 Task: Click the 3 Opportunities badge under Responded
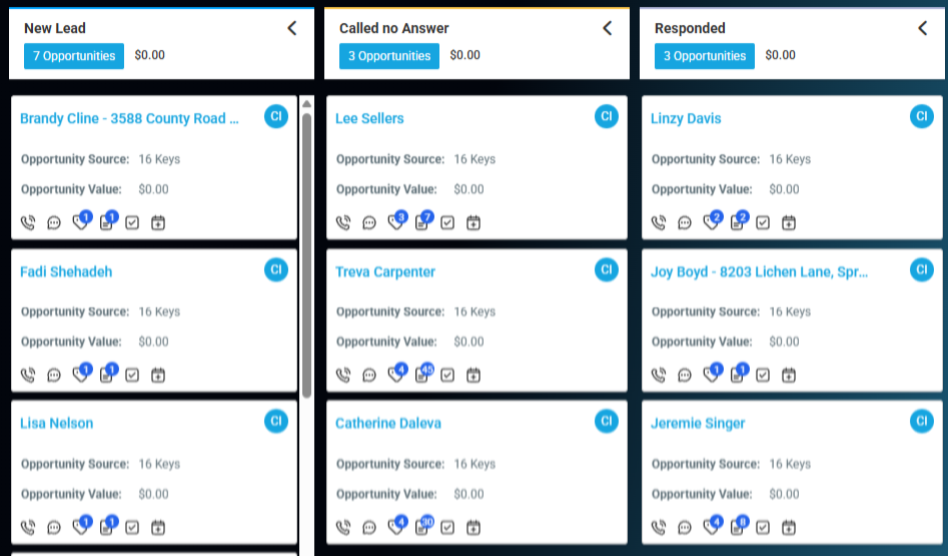pyautogui.click(x=705, y=56)
